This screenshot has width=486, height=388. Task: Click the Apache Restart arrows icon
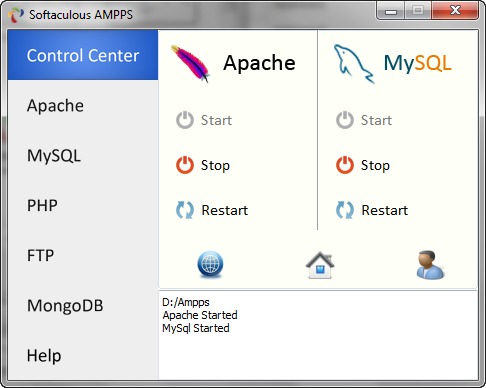point(185,210)
